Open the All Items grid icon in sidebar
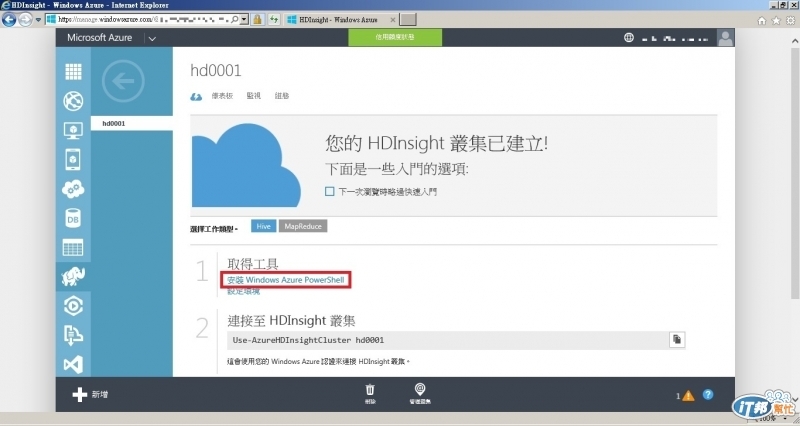Screen dimensions: 800x426 click(x=73, y=72)
